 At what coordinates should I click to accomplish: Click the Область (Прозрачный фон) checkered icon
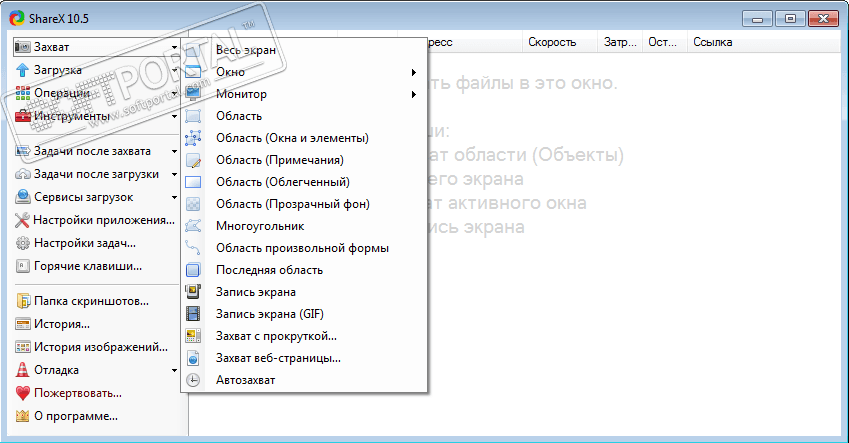tap(193, 204)
